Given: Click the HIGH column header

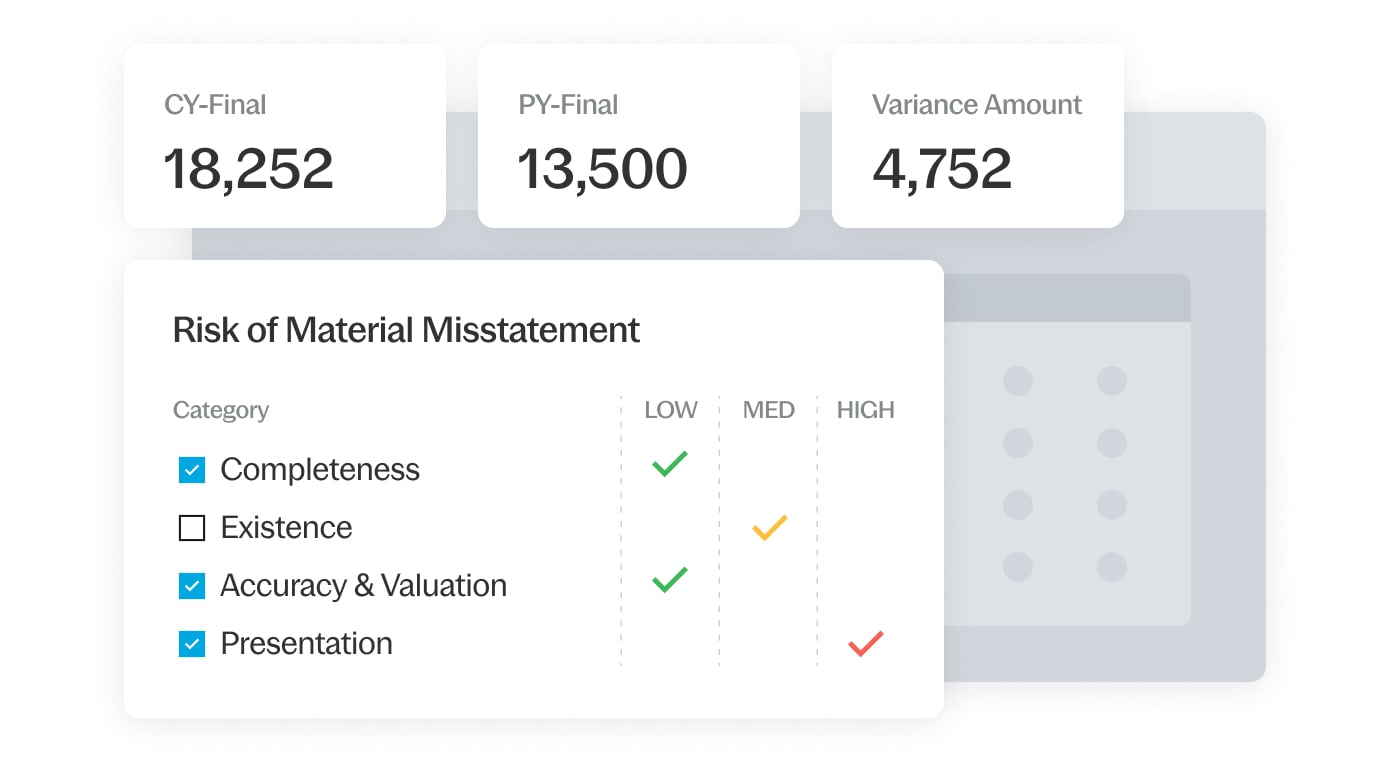Looking at the screenshot, I should click(865, 410).
